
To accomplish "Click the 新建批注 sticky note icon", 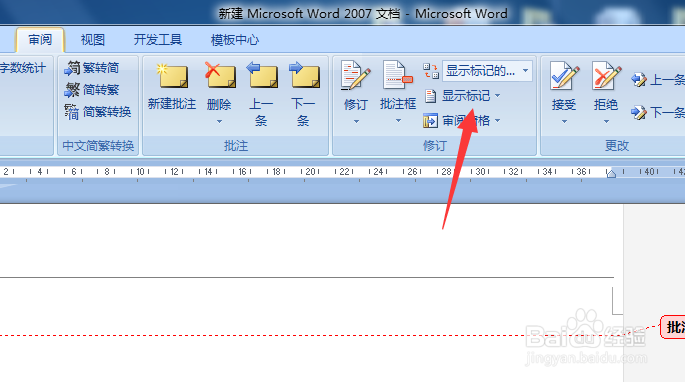I will click(x=172, y=76).
